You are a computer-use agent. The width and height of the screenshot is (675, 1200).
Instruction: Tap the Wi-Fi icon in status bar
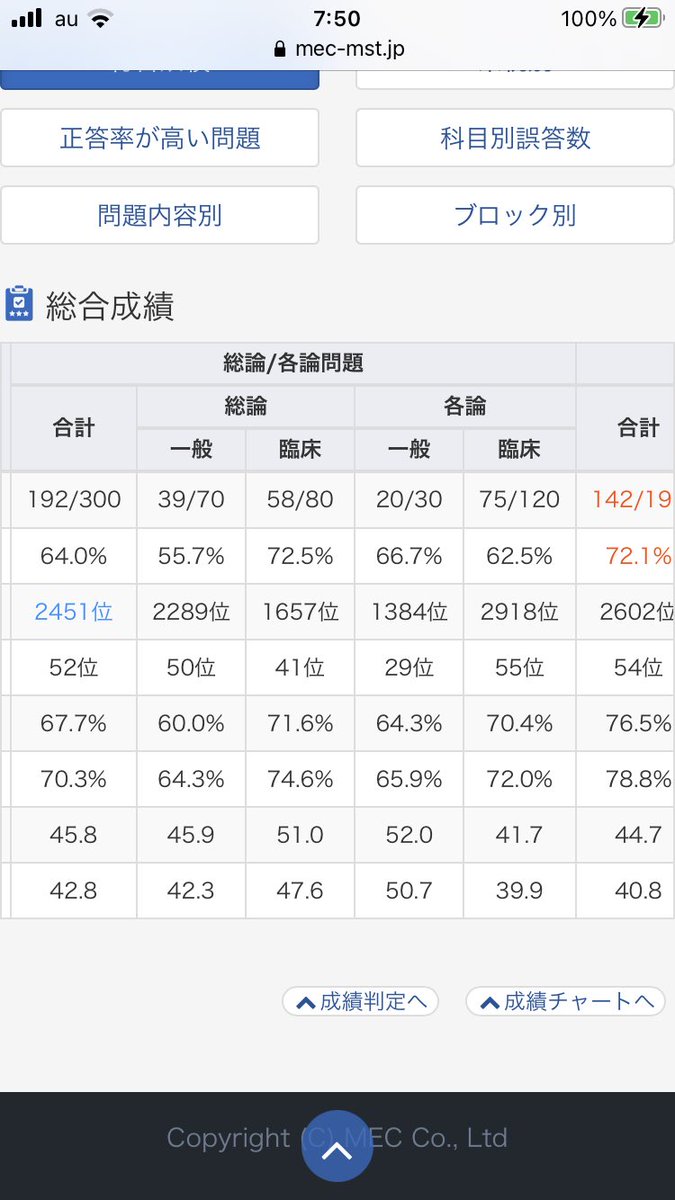(x=100, y=18)
